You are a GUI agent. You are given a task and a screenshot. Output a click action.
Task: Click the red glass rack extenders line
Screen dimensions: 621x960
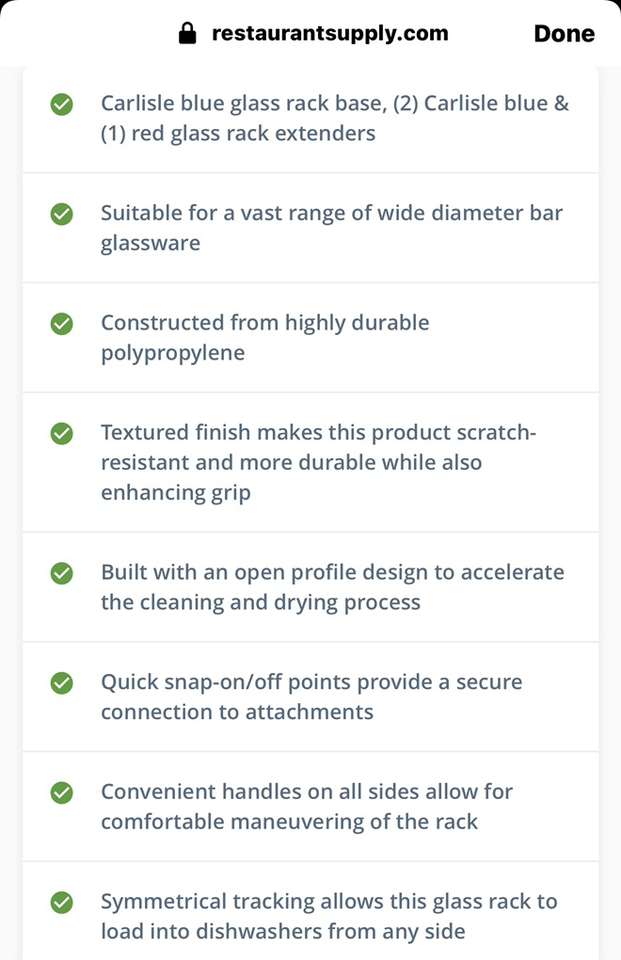[238, 134]
